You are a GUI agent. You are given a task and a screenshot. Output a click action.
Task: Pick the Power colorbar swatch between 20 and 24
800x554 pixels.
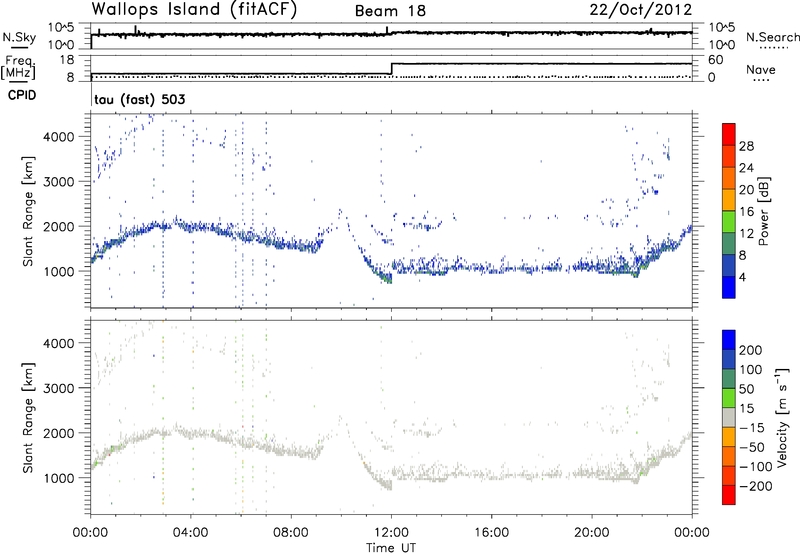[x=729, y=178]
